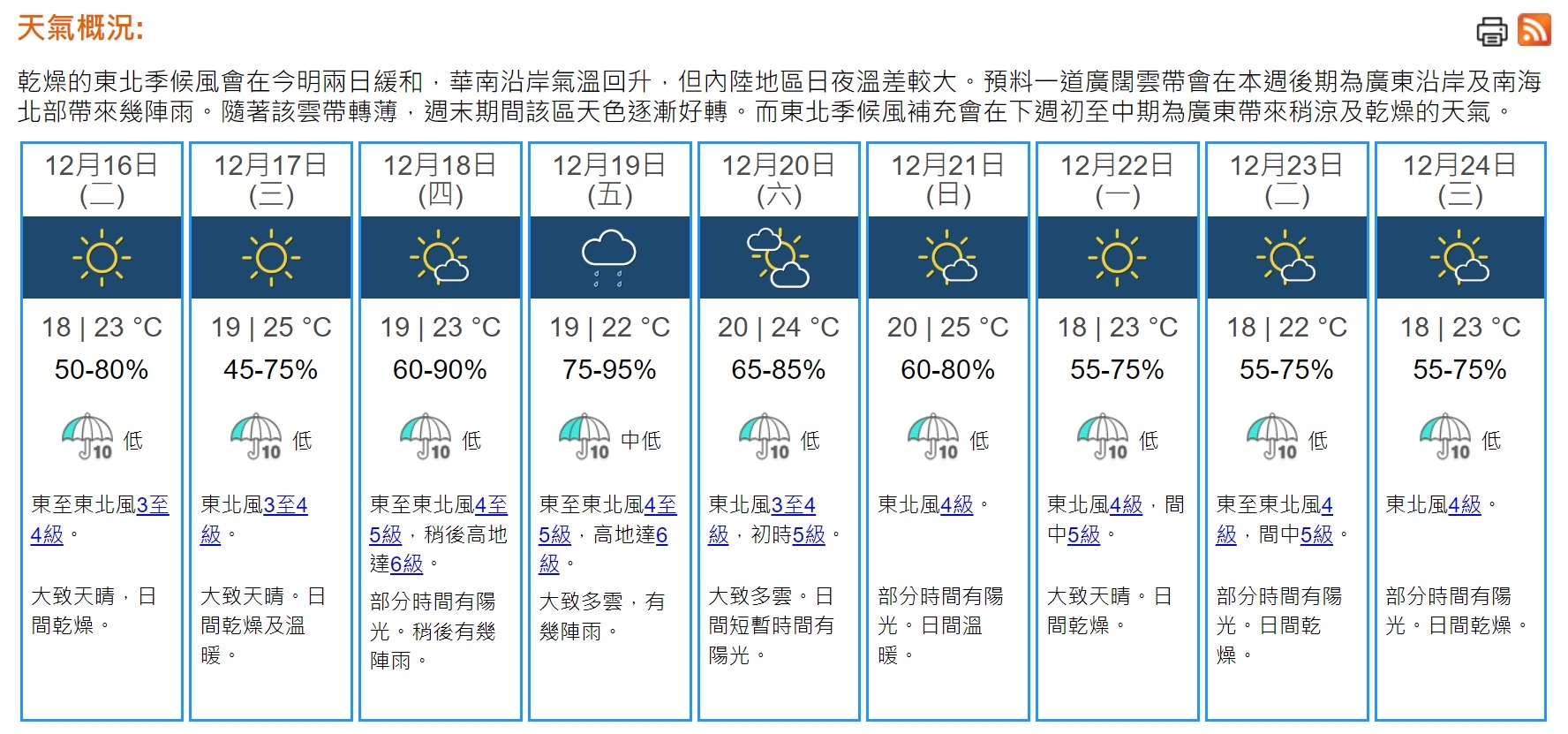The width and height of the screenshot is (1568, 734).
Task: Click the sunny weather icon for 12月16日
Action: (x=102, y=257)
